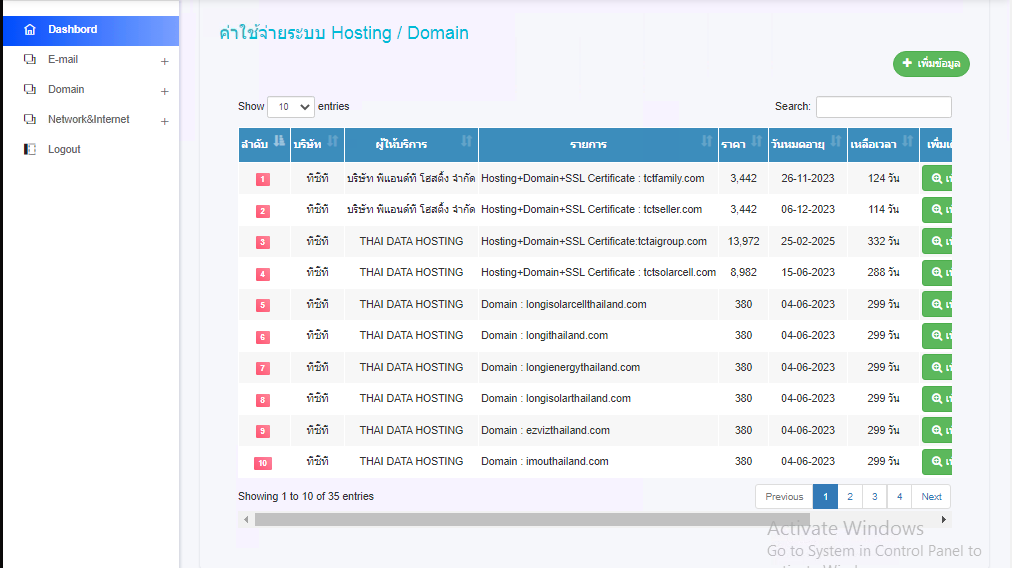The width and height of the screenshot is (1012, 568).
Task: Click expiry date 25-02-2025 cell
Action: [x=808, y=241]
